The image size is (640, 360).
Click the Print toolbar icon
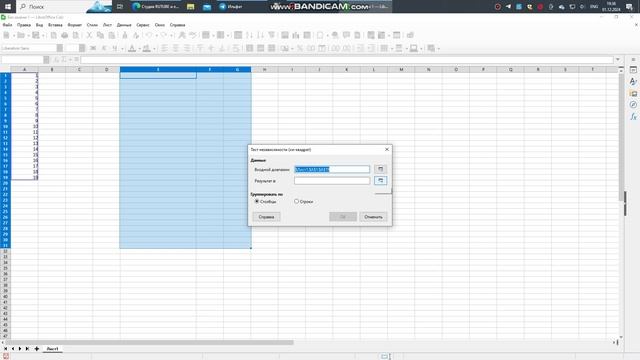click(64, 36)
